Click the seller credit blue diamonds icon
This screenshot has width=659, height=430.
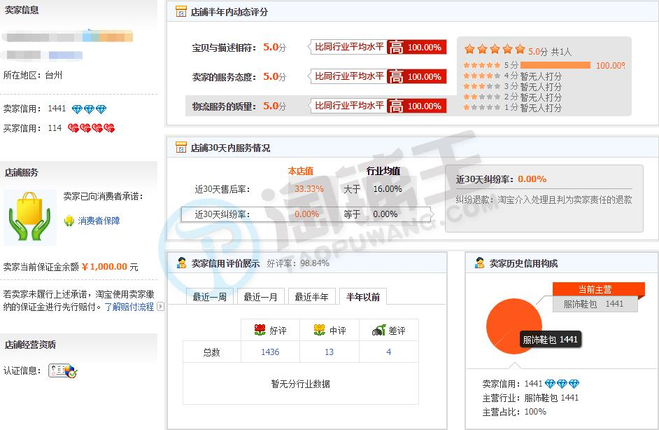90,109
